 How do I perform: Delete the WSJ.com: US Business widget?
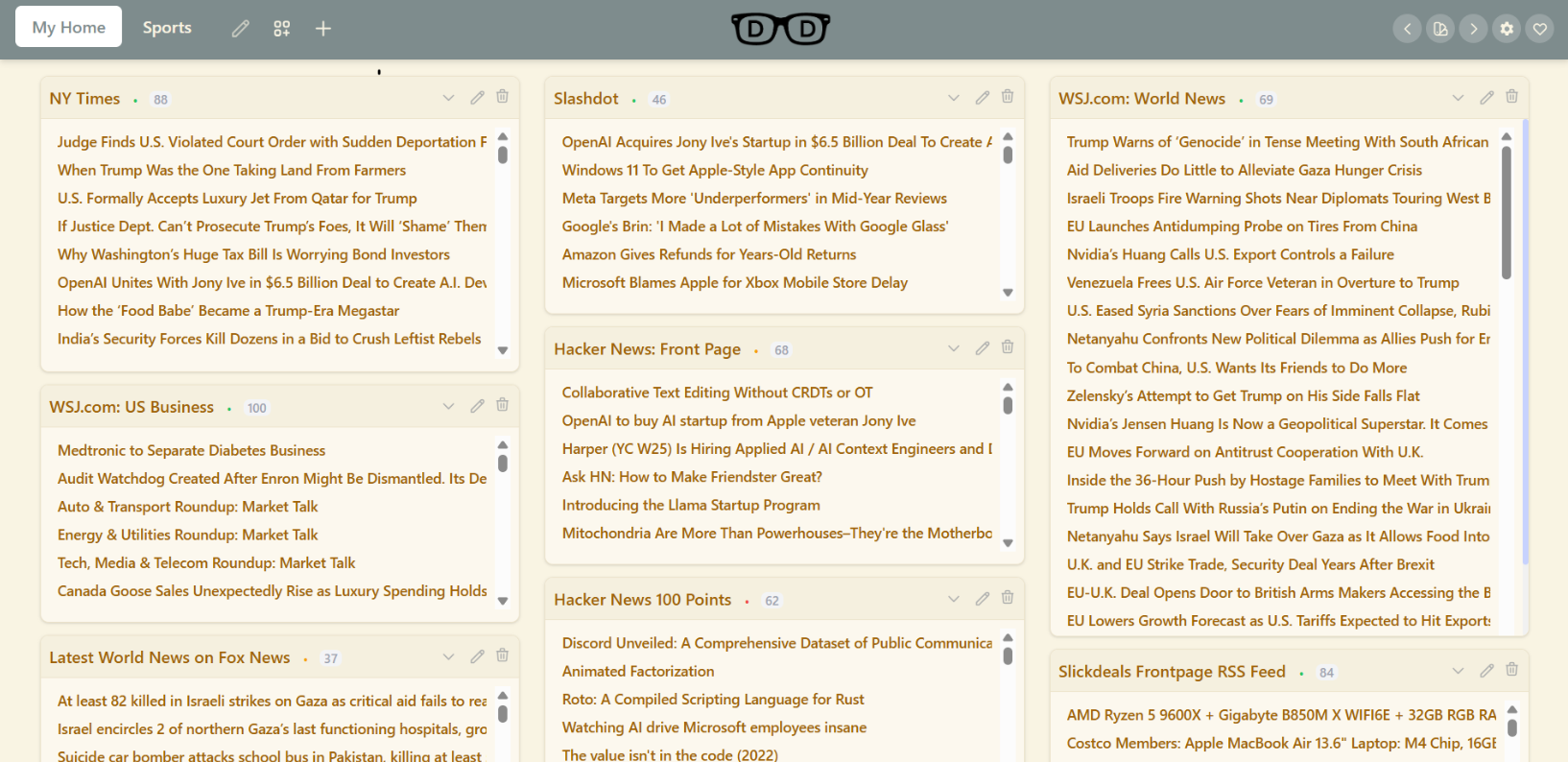(x=502, y=406)
